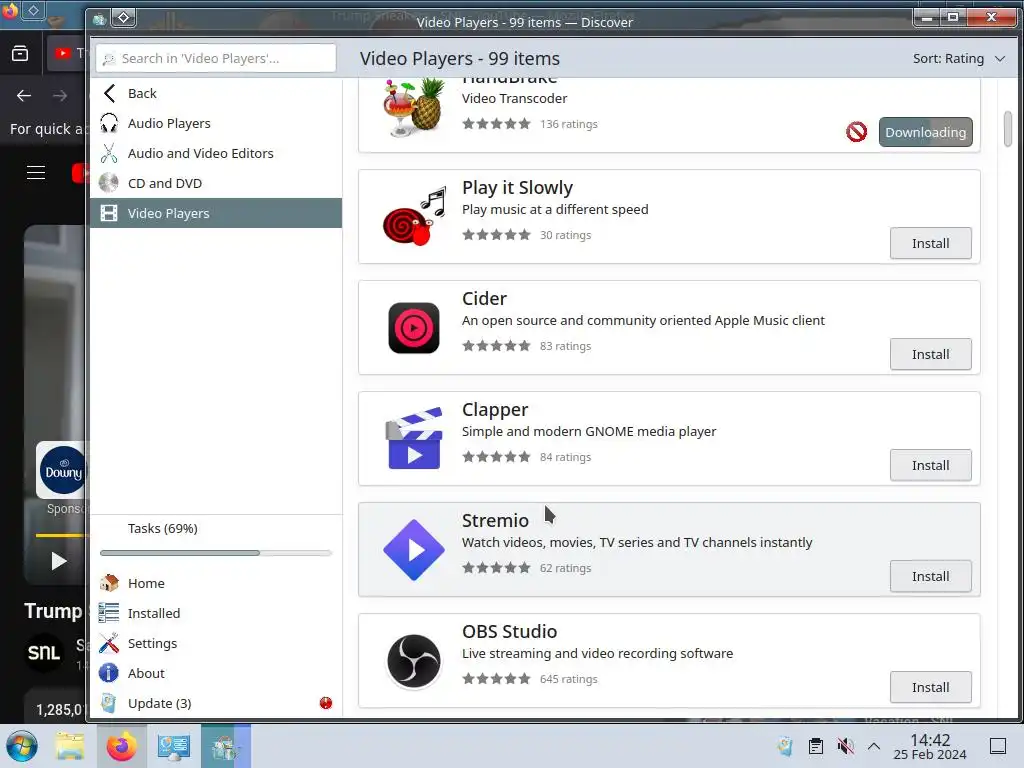Image resolution: width=1024 pixels, height=768 pixels.
Task: Install Clapper media player
Action: tap(931, 466)
